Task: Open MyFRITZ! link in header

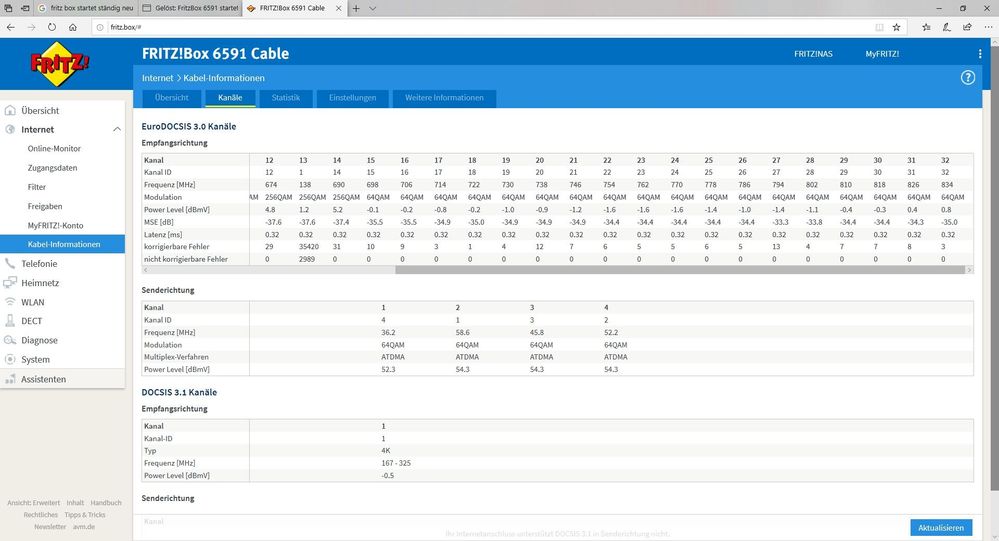Action: [x=882, y=54]
